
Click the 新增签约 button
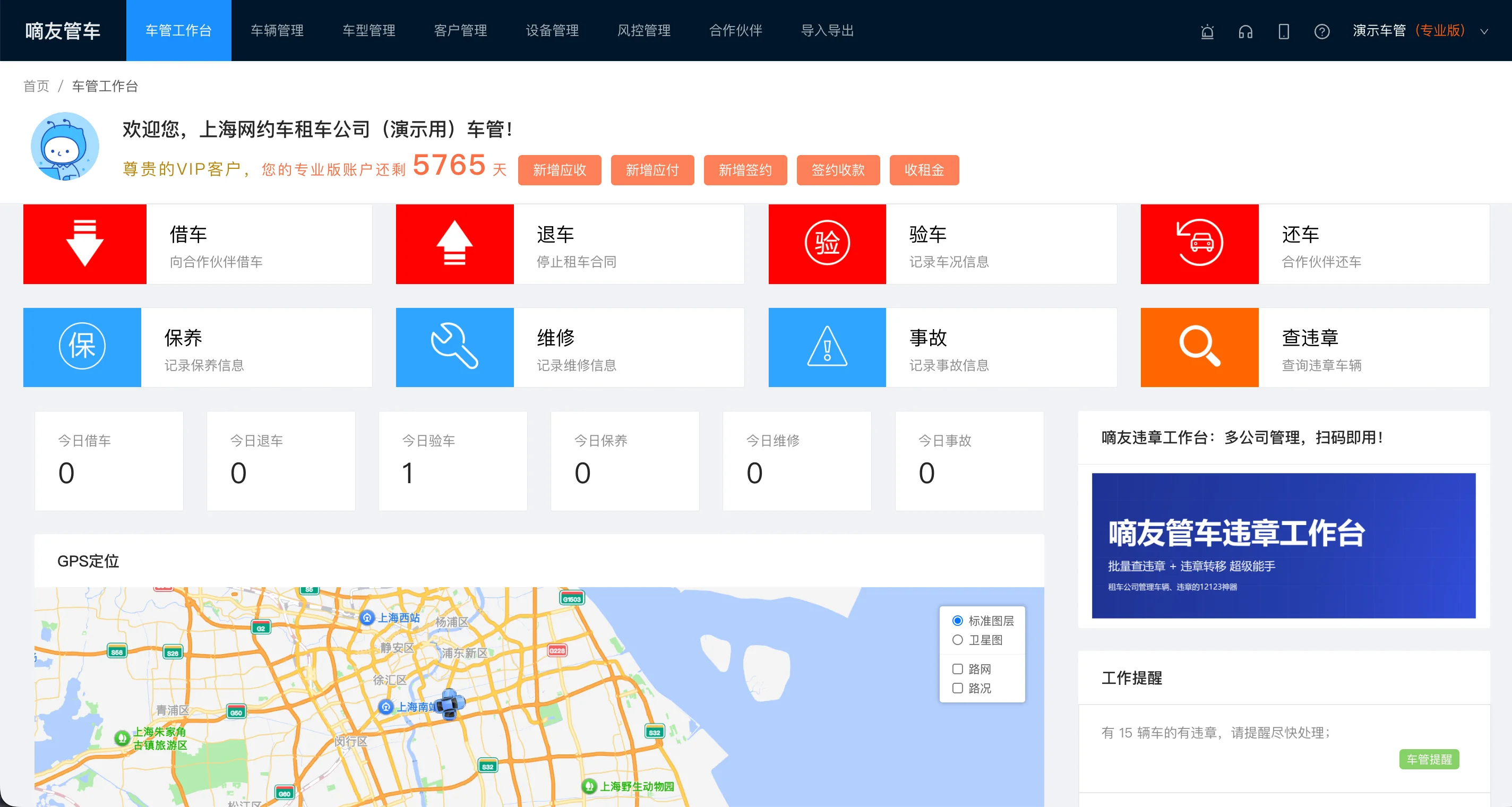point(745,170)
